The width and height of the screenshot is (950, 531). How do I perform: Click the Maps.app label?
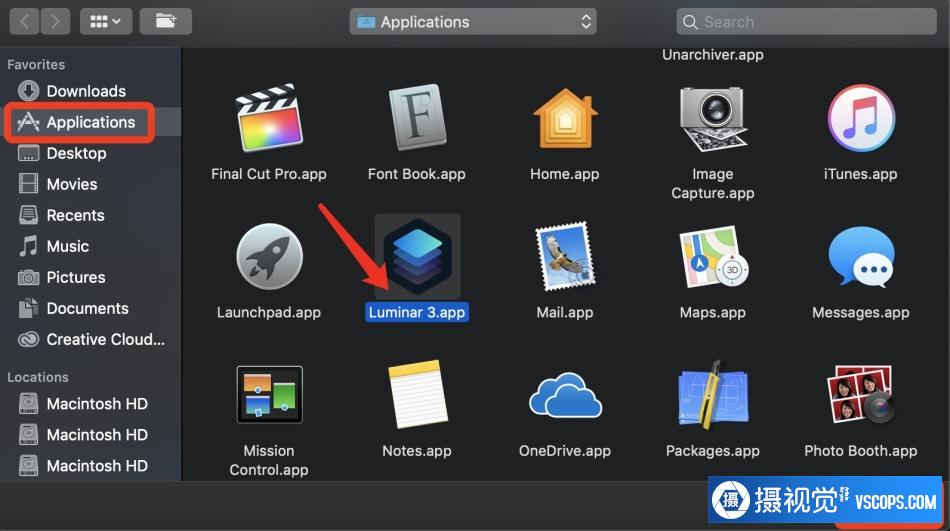713,312
